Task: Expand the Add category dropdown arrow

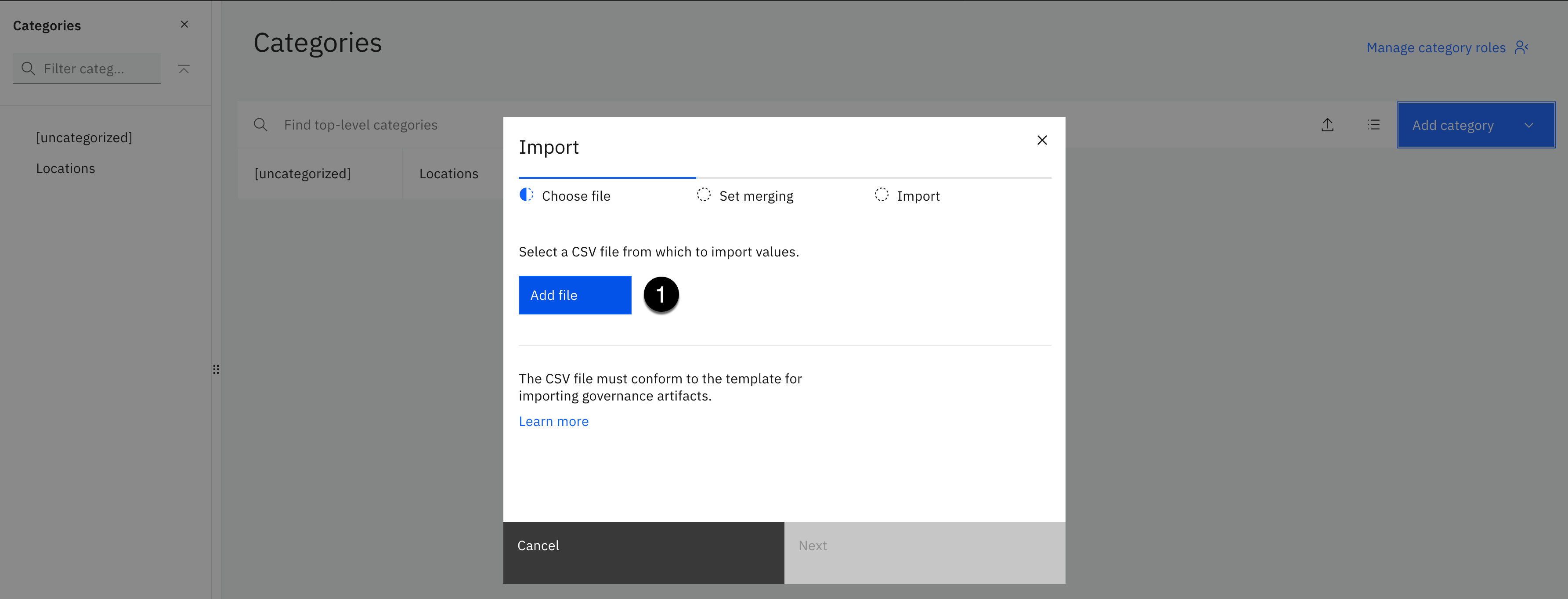Action: [1528, 126]
